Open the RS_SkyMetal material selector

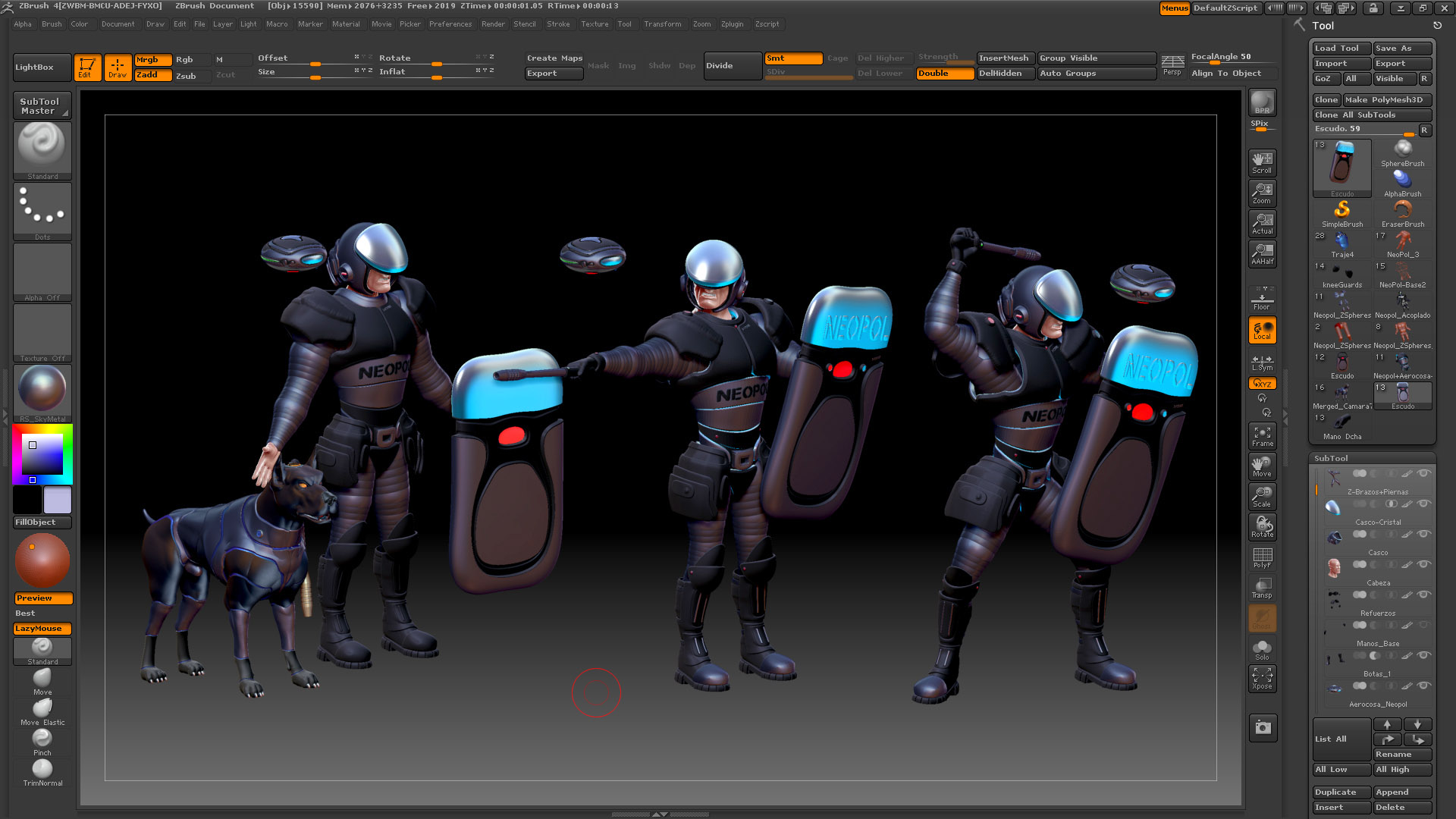(42, 393)
